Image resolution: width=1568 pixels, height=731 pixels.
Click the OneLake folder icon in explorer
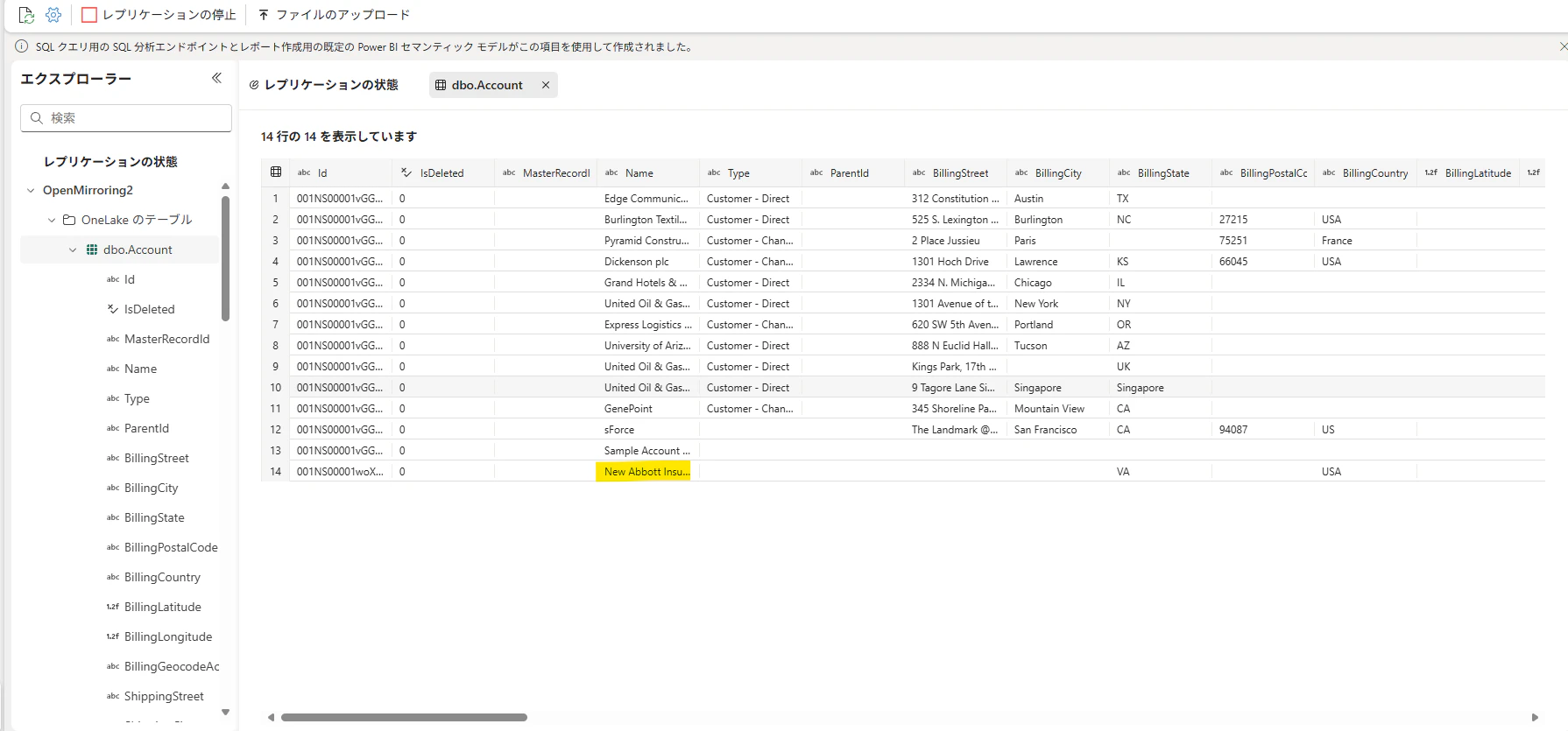[x=69, y=220]
